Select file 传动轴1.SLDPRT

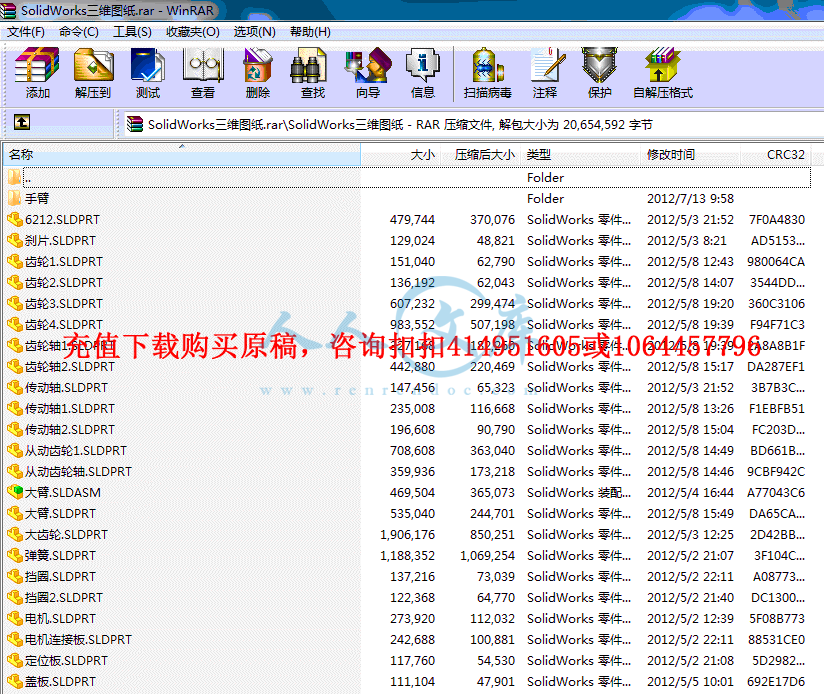click(69, 409)
